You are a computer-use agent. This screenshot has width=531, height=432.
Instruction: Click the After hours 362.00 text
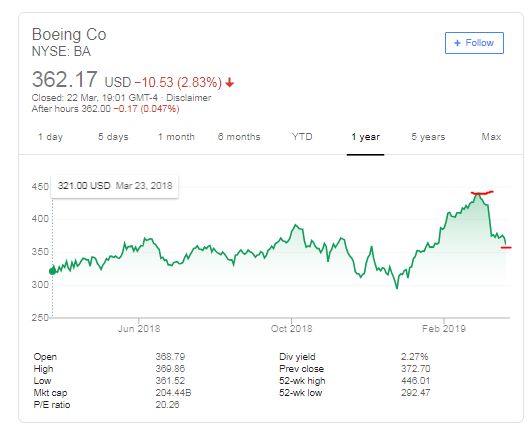click(x=71, y=109)
